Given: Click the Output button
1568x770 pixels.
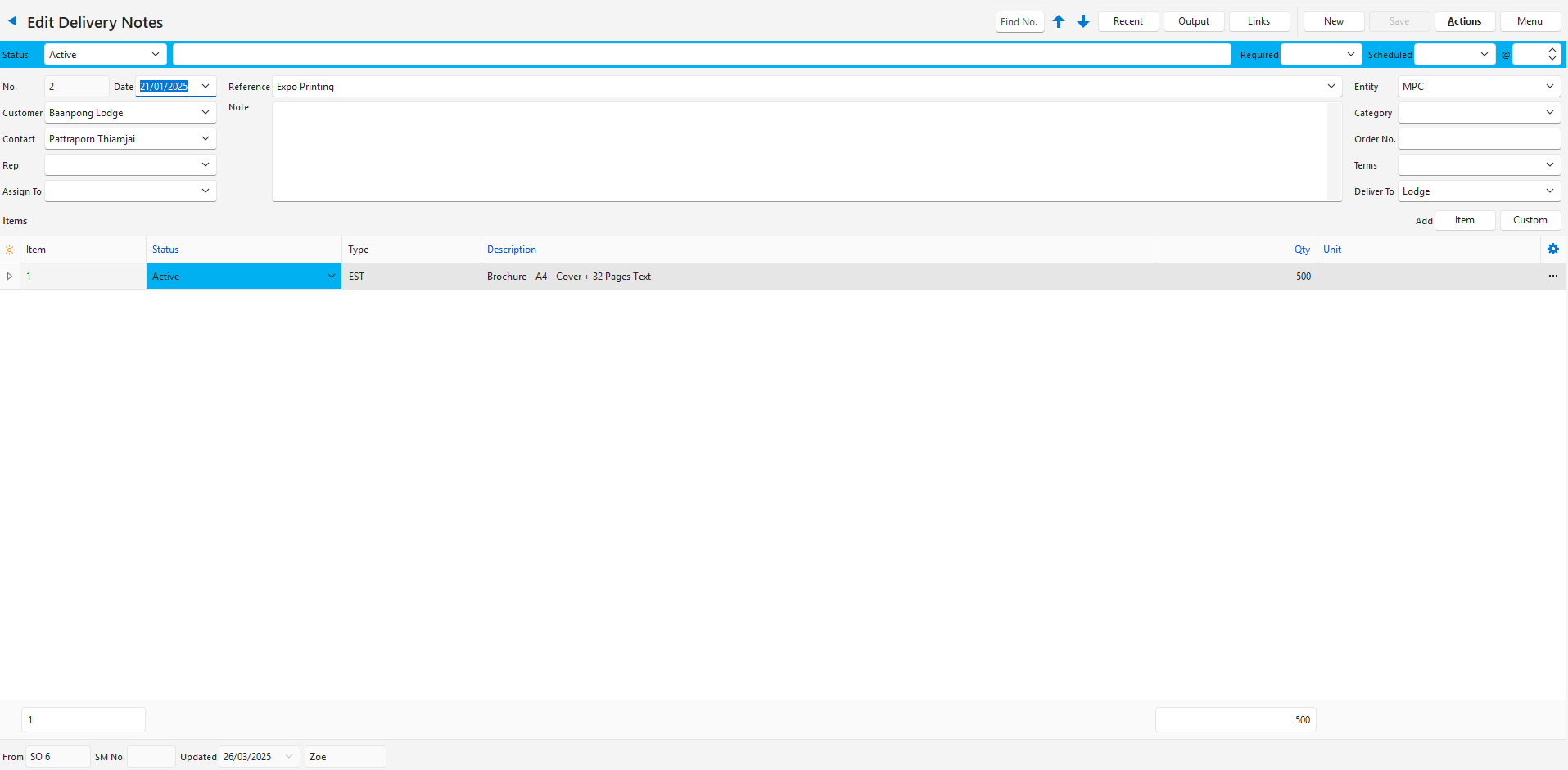Looking at the screenshot, I should pyautogui.click(x=1193, y=21).
